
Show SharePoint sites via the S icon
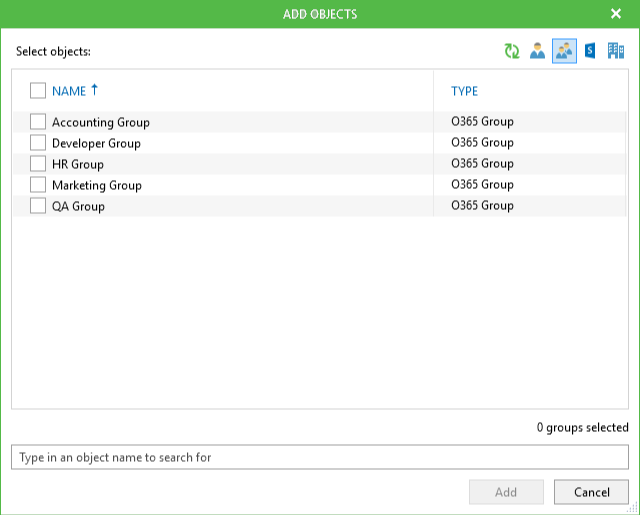(589, 51)
